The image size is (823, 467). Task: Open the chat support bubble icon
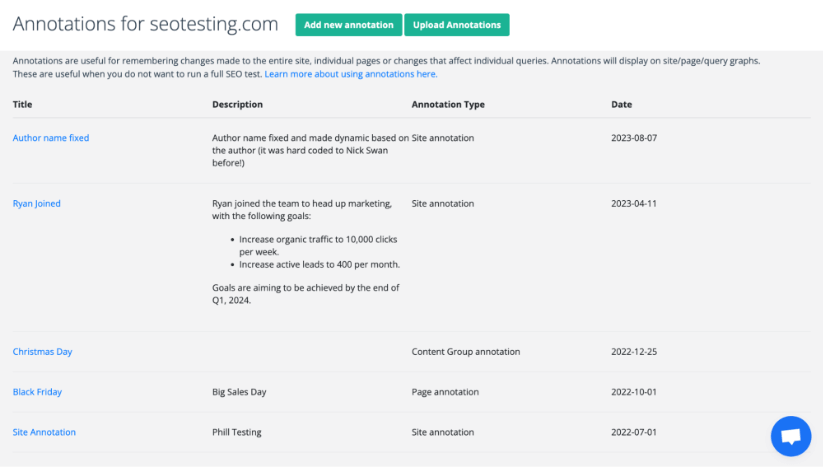click(790, 437)
